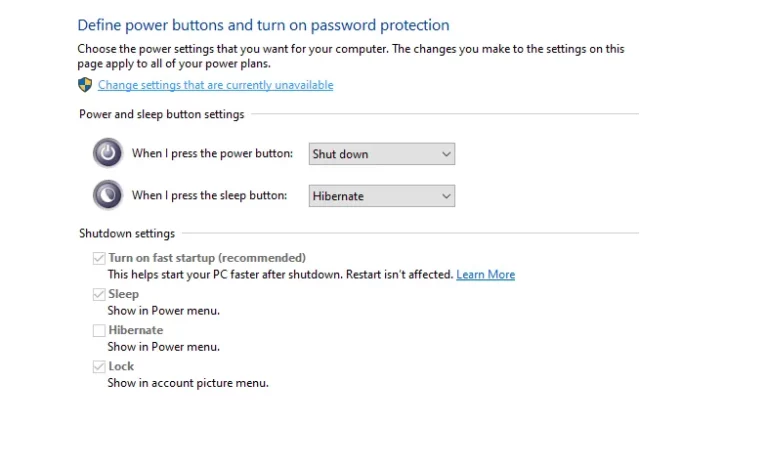768x467 pixels.
Task: Click the sleep button moon icon
Action: tap(108, 195)
